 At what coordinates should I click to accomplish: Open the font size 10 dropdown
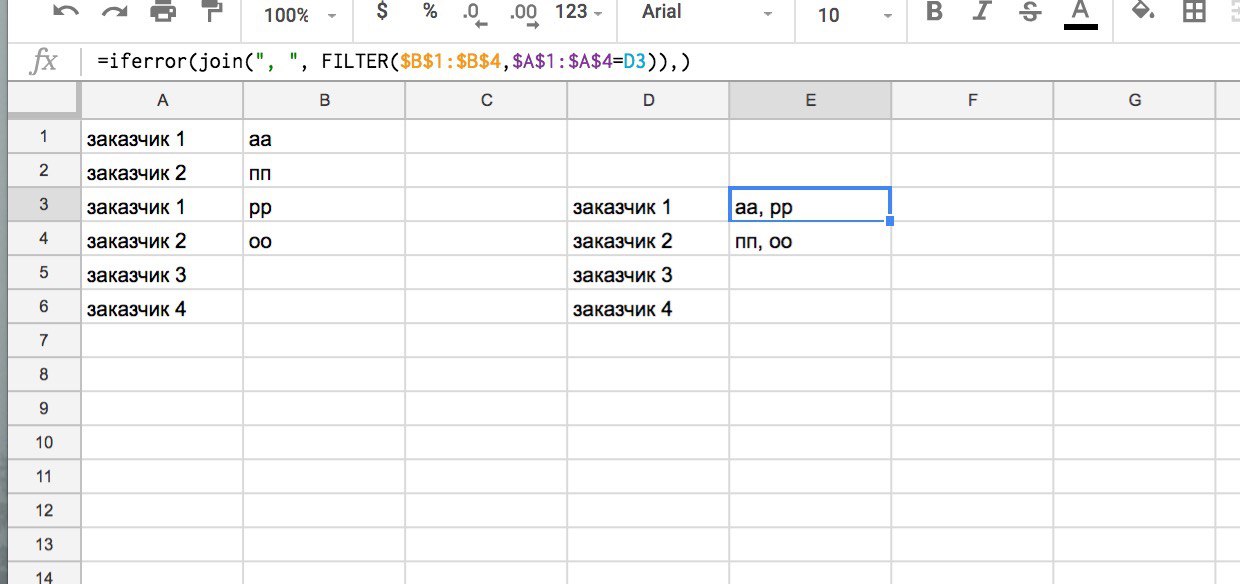(855, 15)
